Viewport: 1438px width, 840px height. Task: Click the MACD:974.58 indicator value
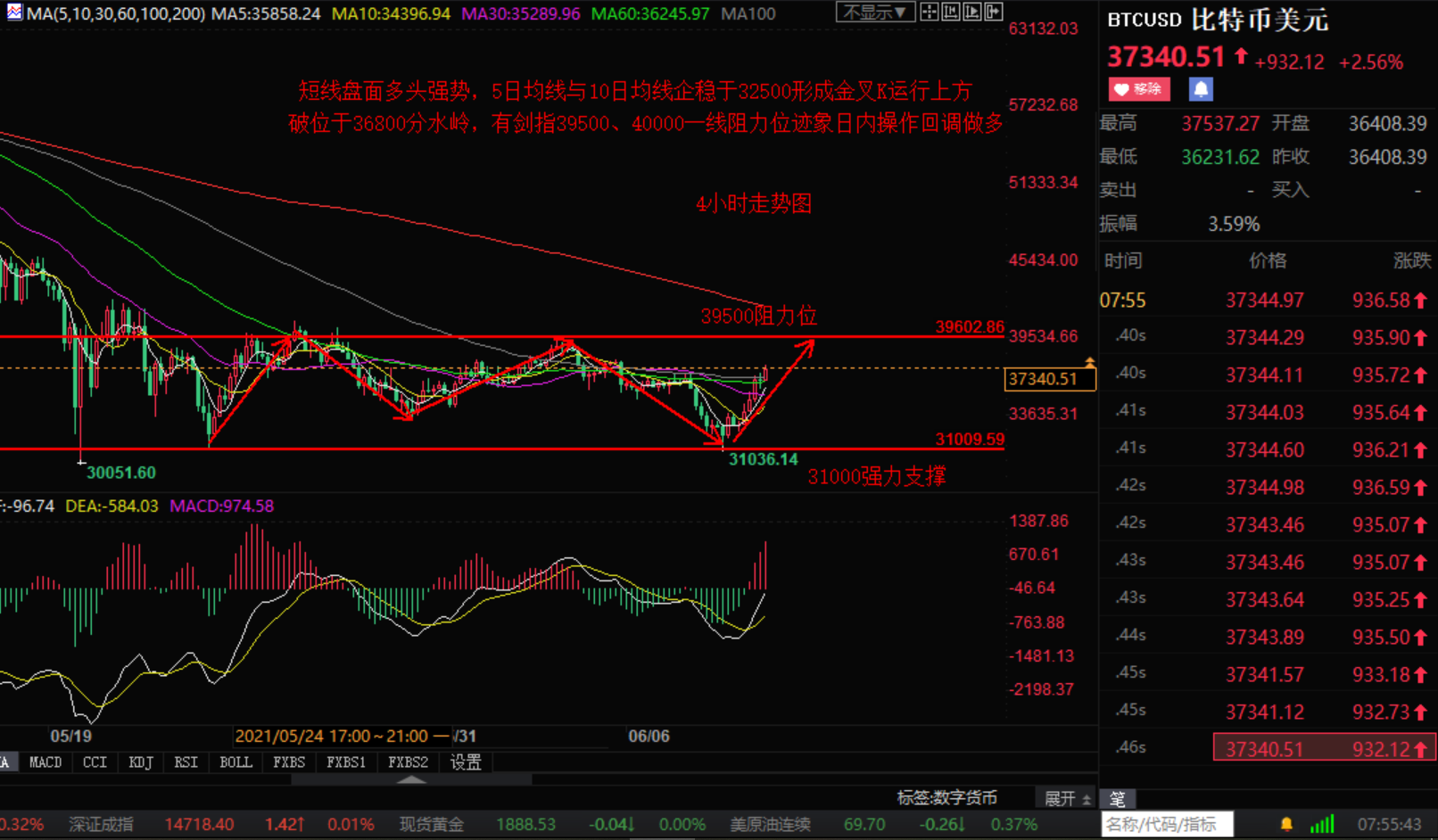click(222, 506)
